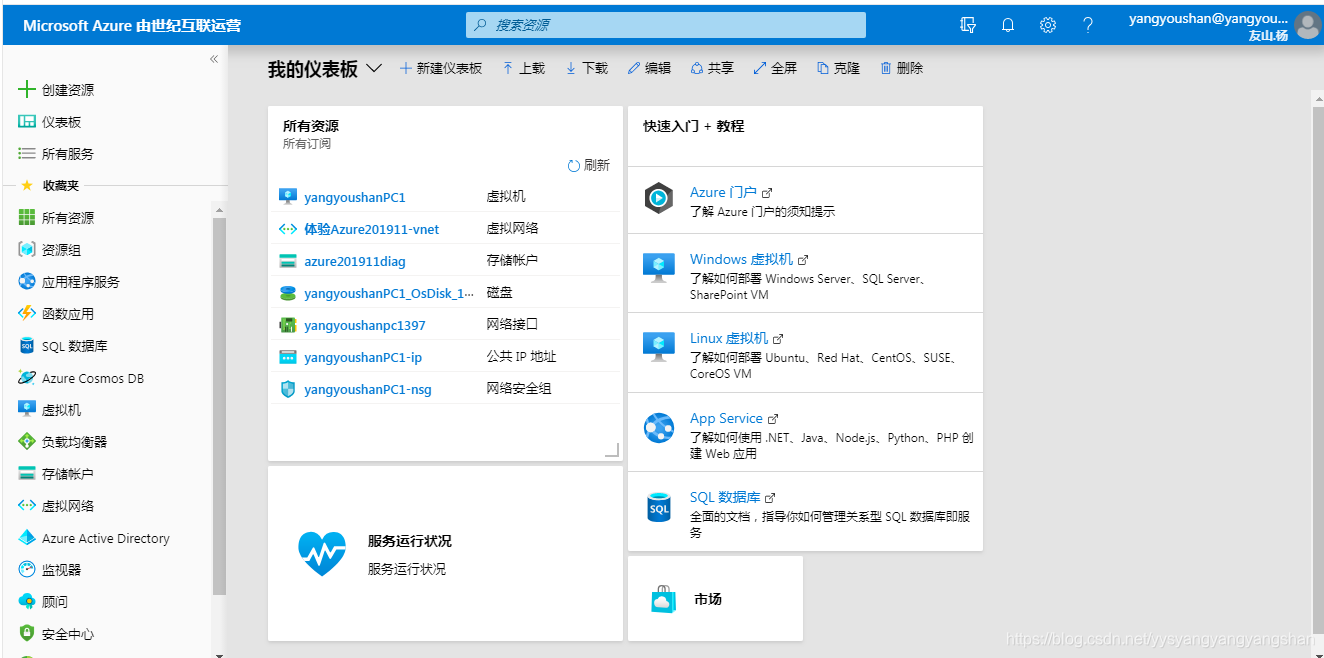Open yangyoushanPC1-nsg security group link
The height and width of the screenshot is (658, 1324).
click(368, 389)
